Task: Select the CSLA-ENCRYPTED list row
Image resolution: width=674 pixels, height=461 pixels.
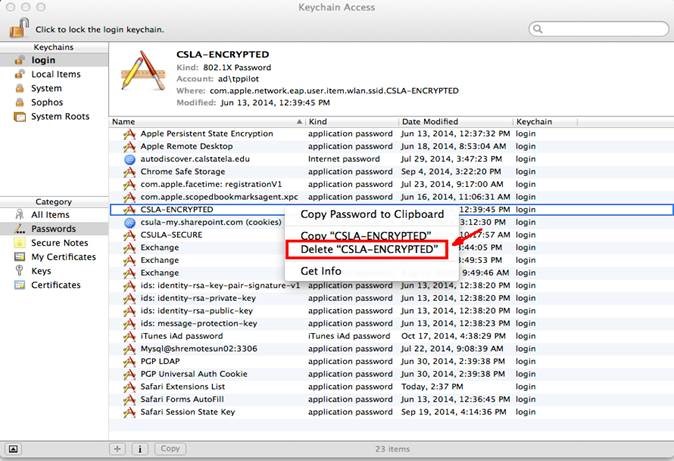Action: point(391,209)
